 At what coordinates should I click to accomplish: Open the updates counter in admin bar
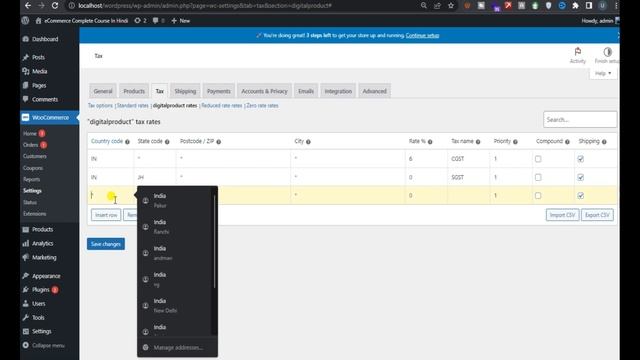(x=140, y=20)
